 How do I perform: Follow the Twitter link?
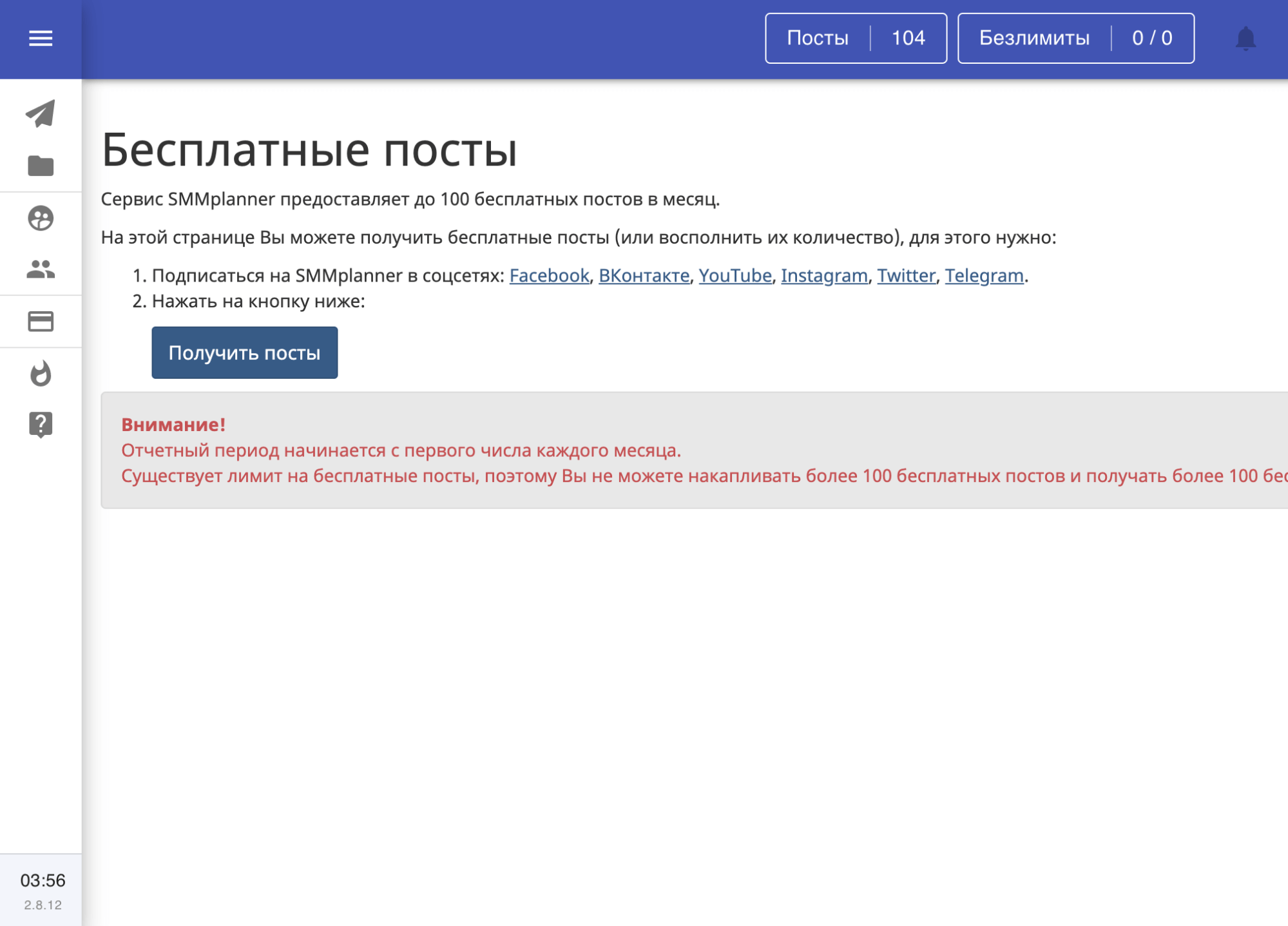click(906, 276)
